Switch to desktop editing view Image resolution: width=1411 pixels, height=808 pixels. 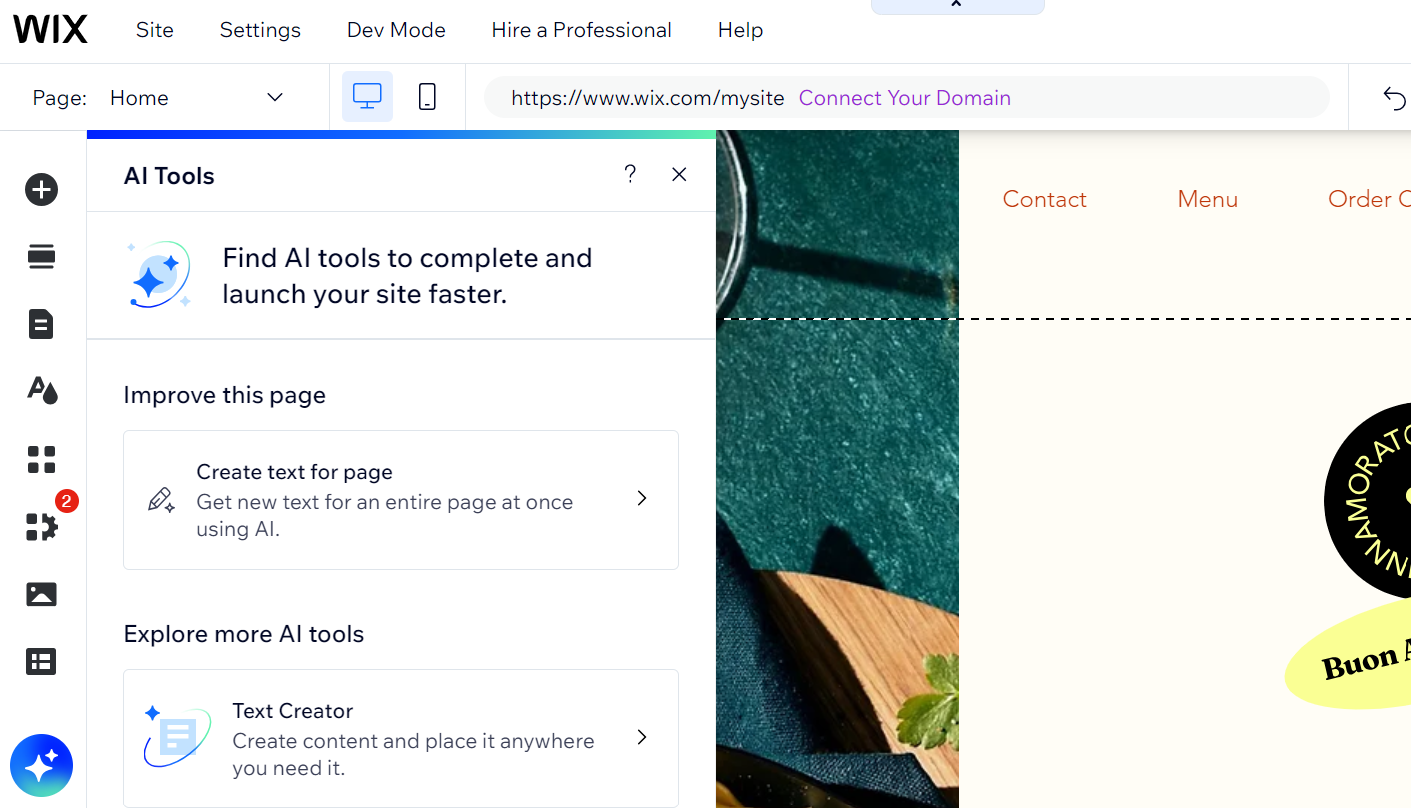367,96
